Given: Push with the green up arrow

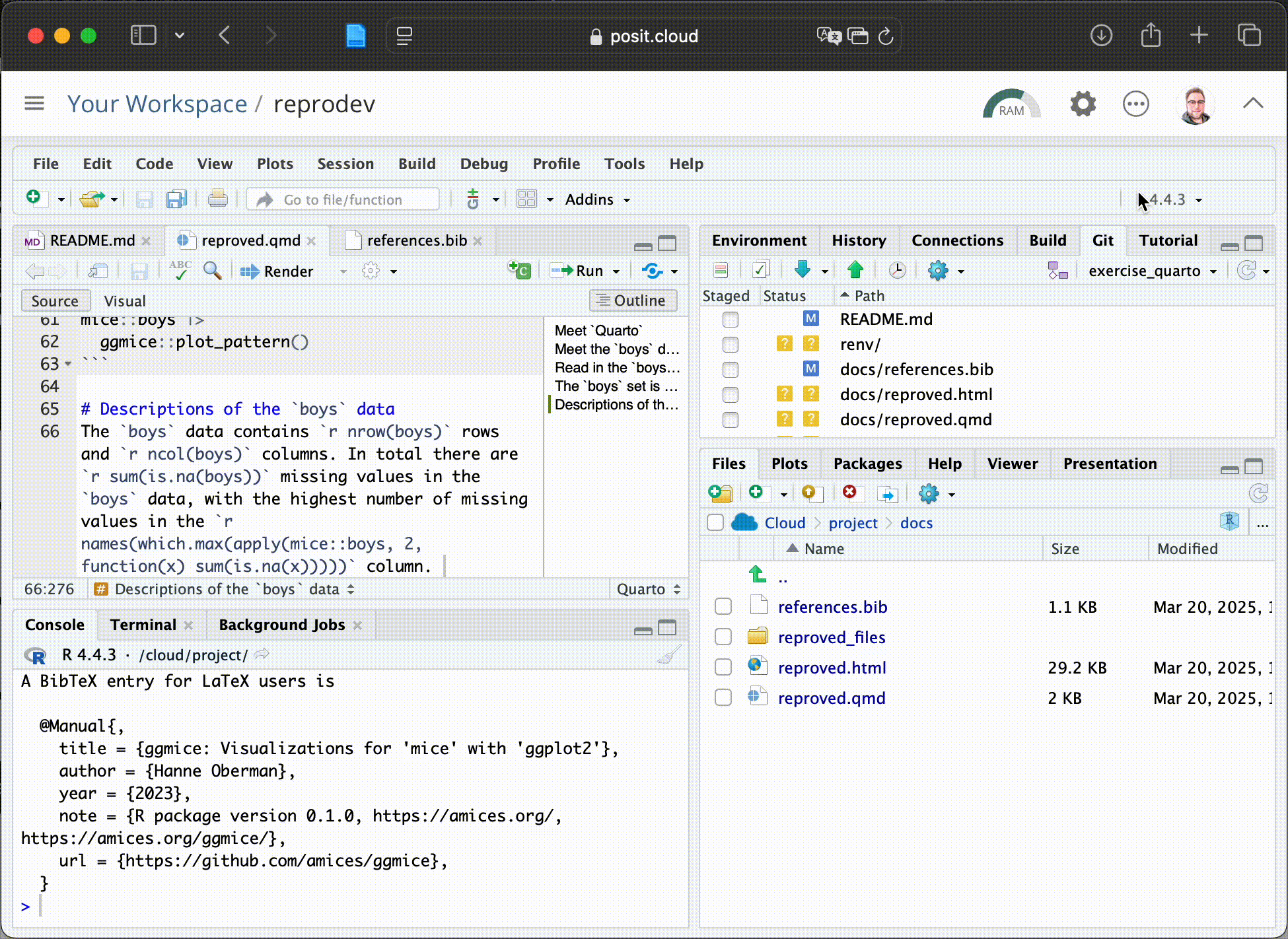Looking at the screenshot, I should tap(855, 269).
